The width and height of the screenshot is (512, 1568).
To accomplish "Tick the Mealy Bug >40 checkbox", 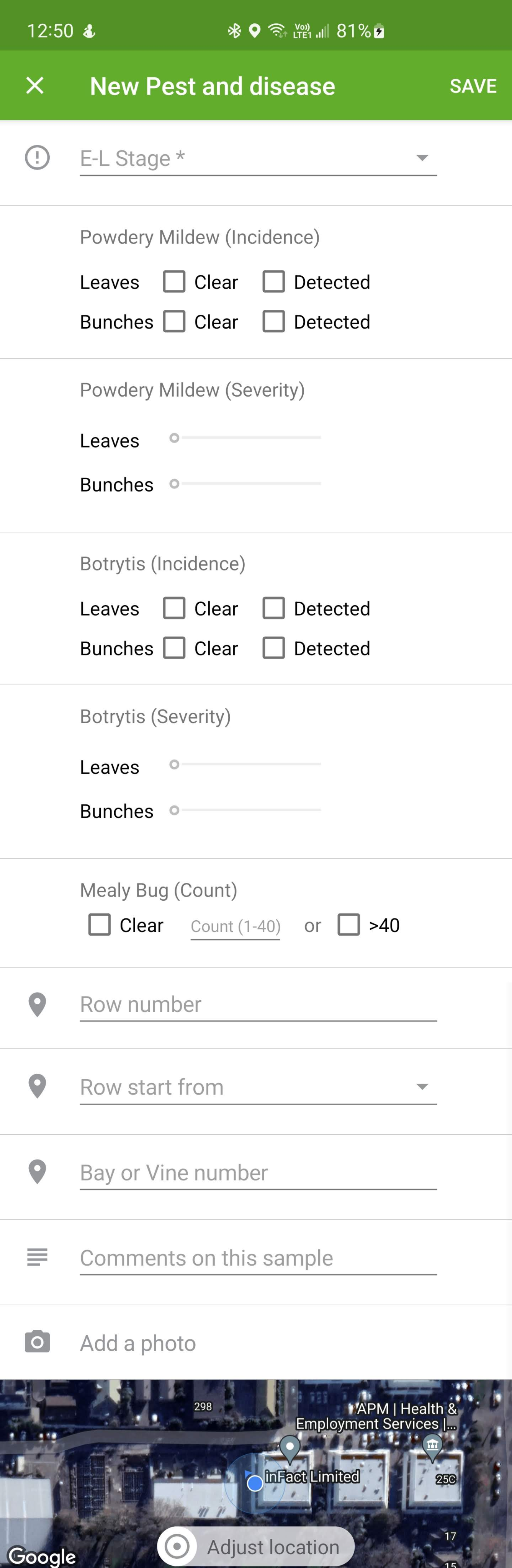I will point(349,924).
